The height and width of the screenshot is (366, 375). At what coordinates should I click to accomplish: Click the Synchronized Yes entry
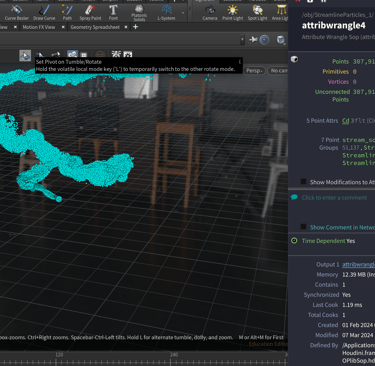(x=327, y=295)
